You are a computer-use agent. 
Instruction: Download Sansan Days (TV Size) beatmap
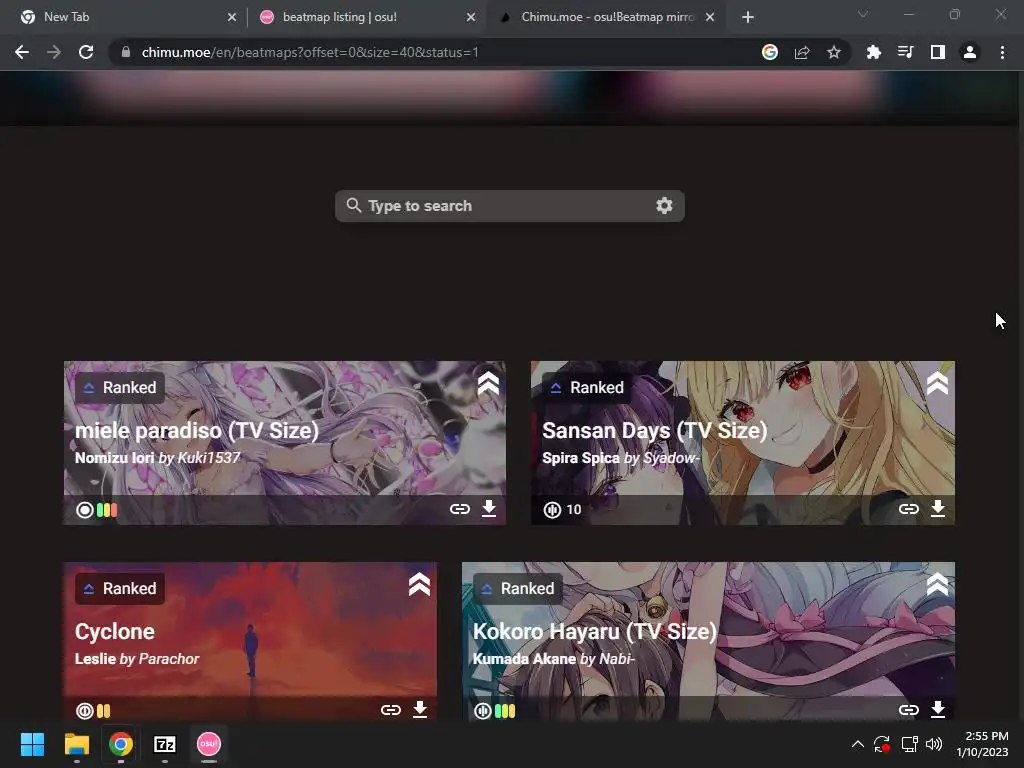coord(938,509)
